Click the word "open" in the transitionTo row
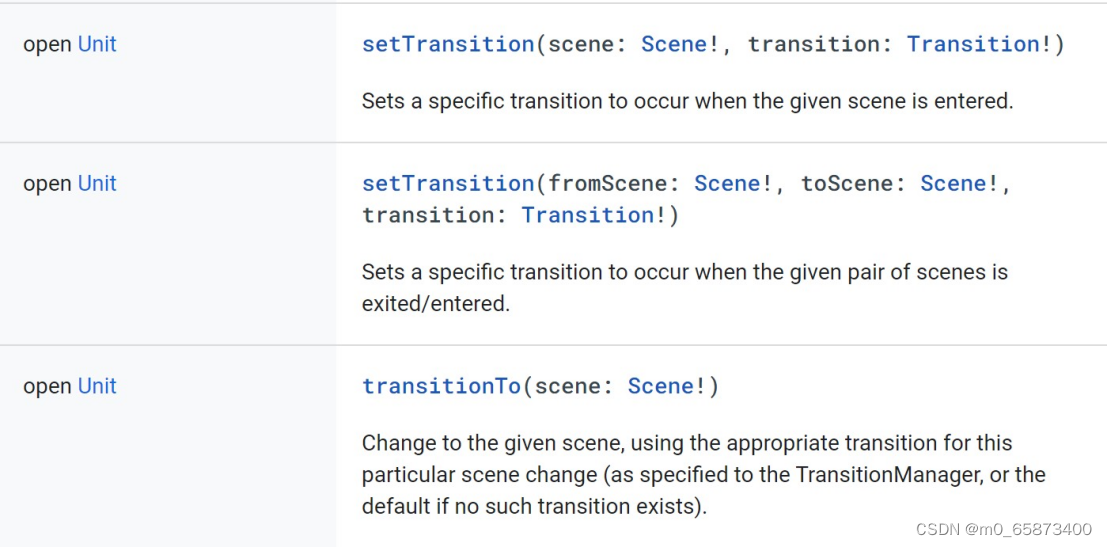The height and width of the screenshot is (547, 1107). point(47,386)
